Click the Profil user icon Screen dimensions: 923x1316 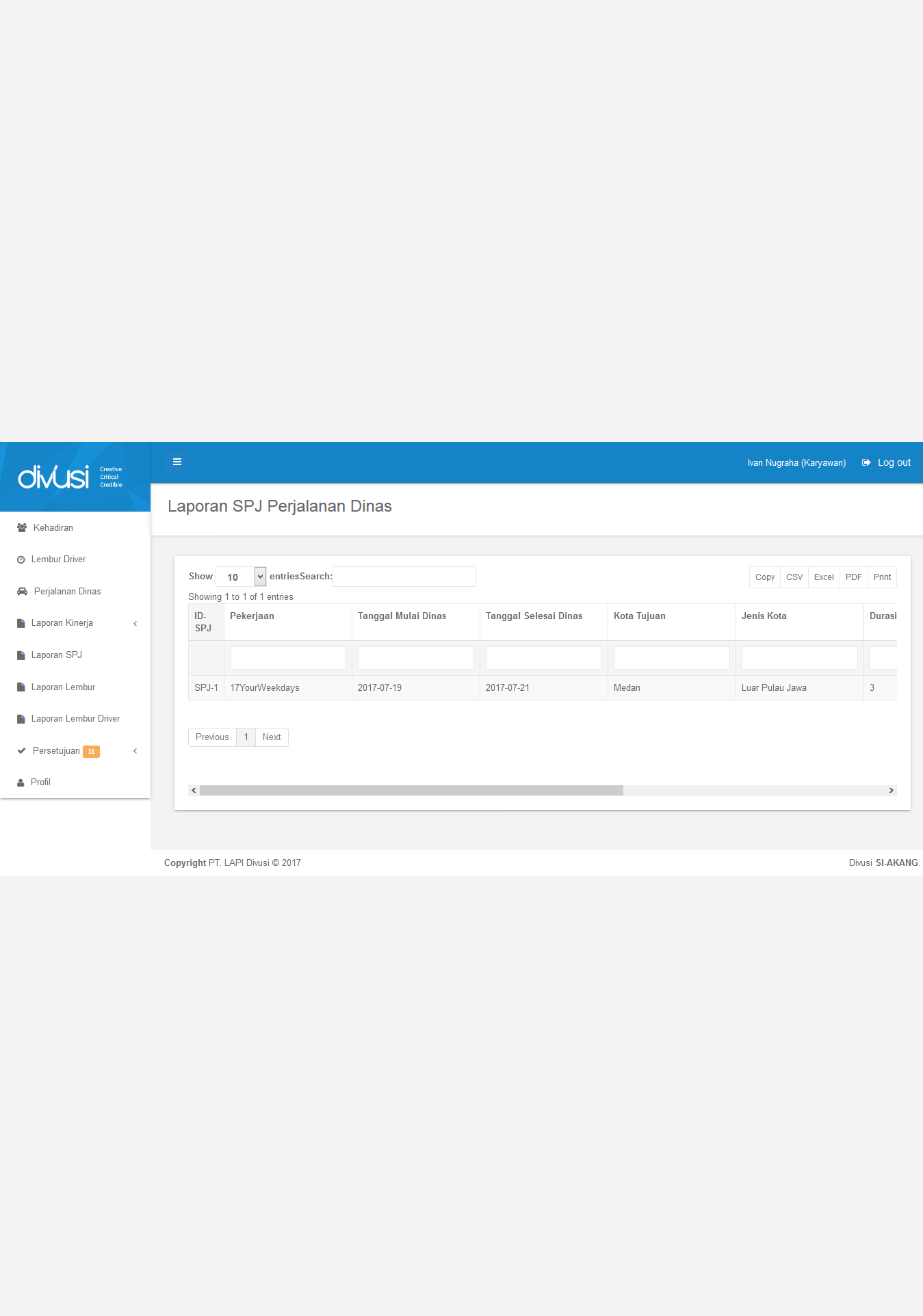coord(21,782)
